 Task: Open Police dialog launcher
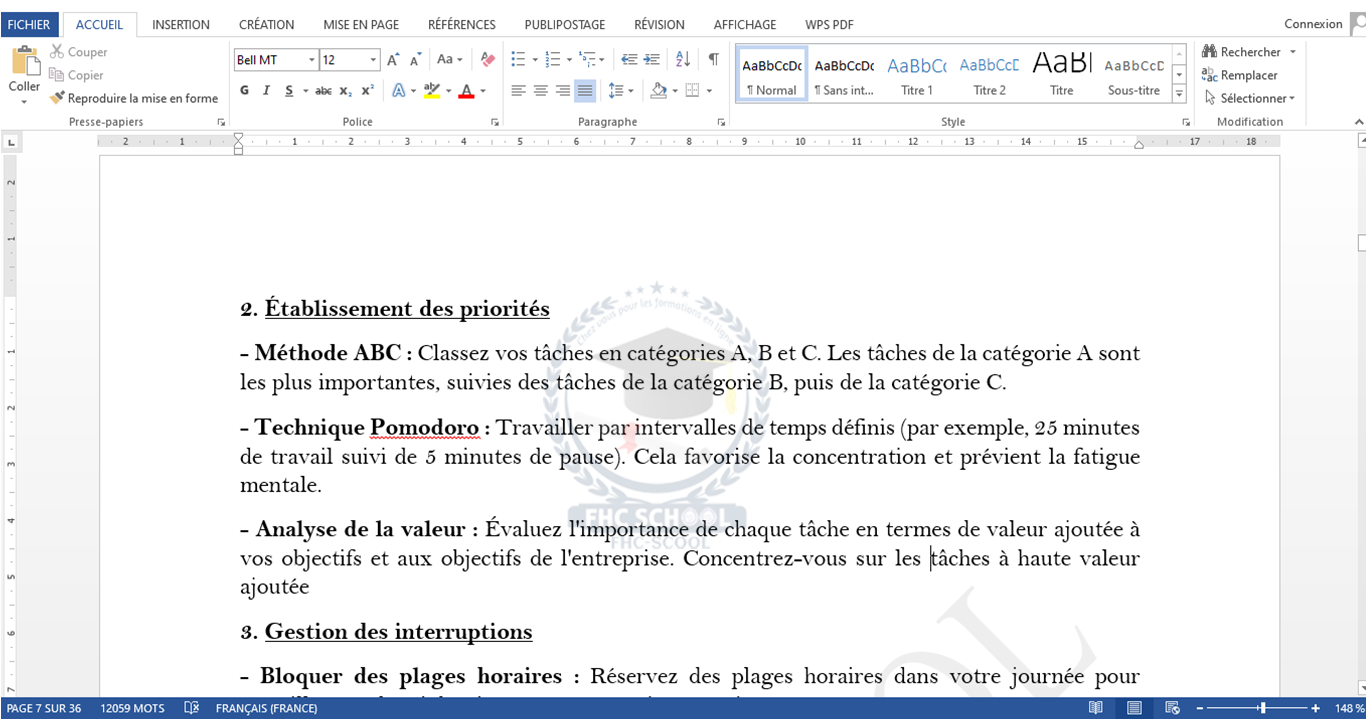pyautogui.click(x=494, y=122)
